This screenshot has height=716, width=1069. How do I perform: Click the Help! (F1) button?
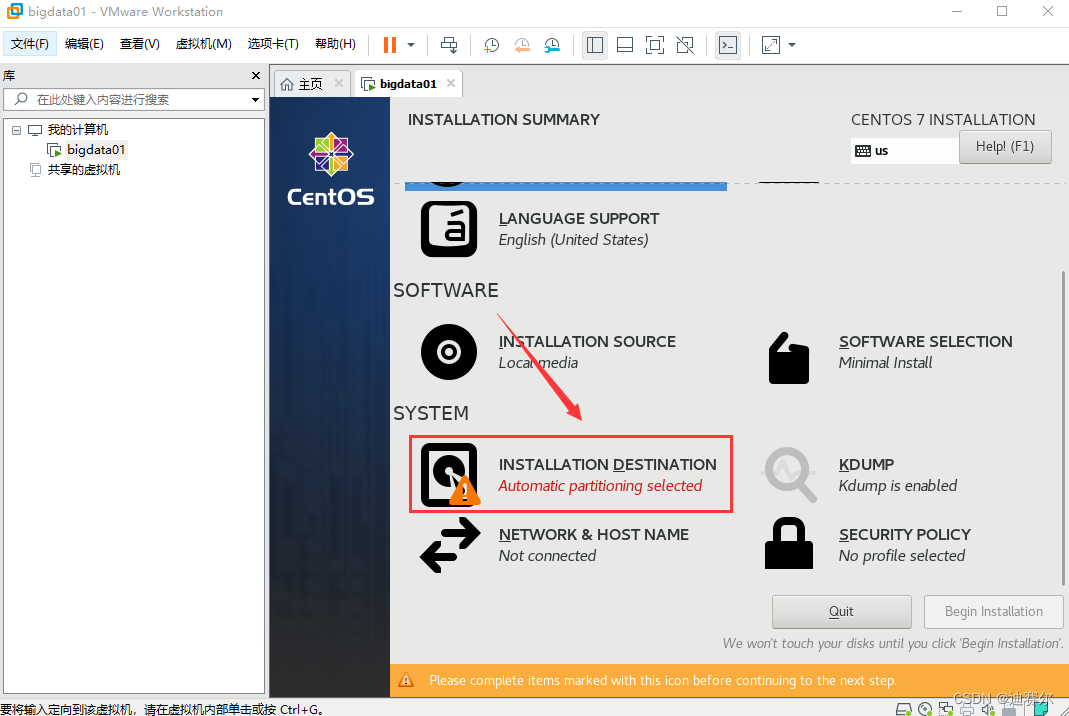click(1005, 147)
